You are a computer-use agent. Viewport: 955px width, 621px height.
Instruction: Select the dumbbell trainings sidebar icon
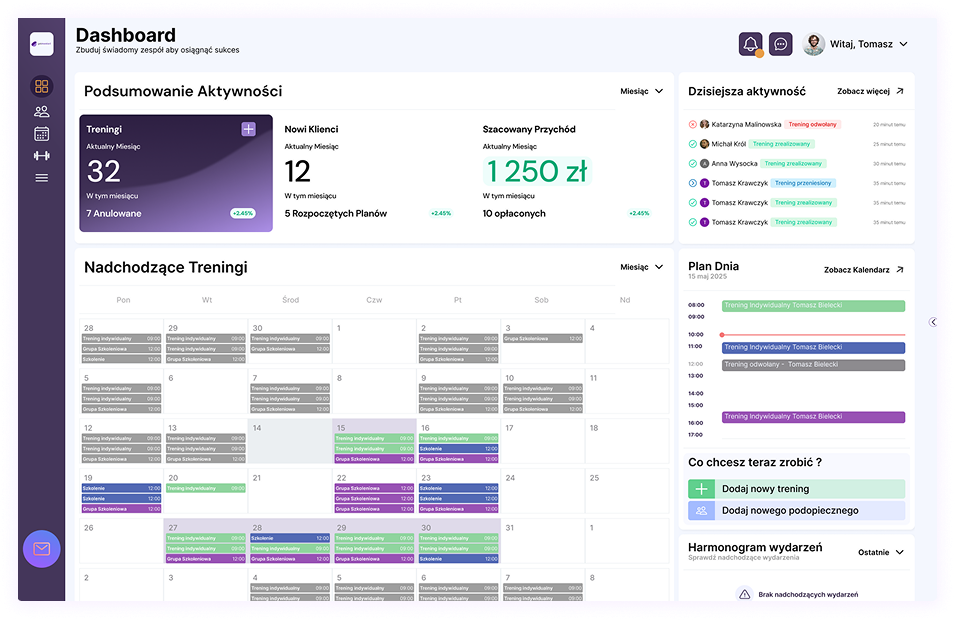pos(41,156)
